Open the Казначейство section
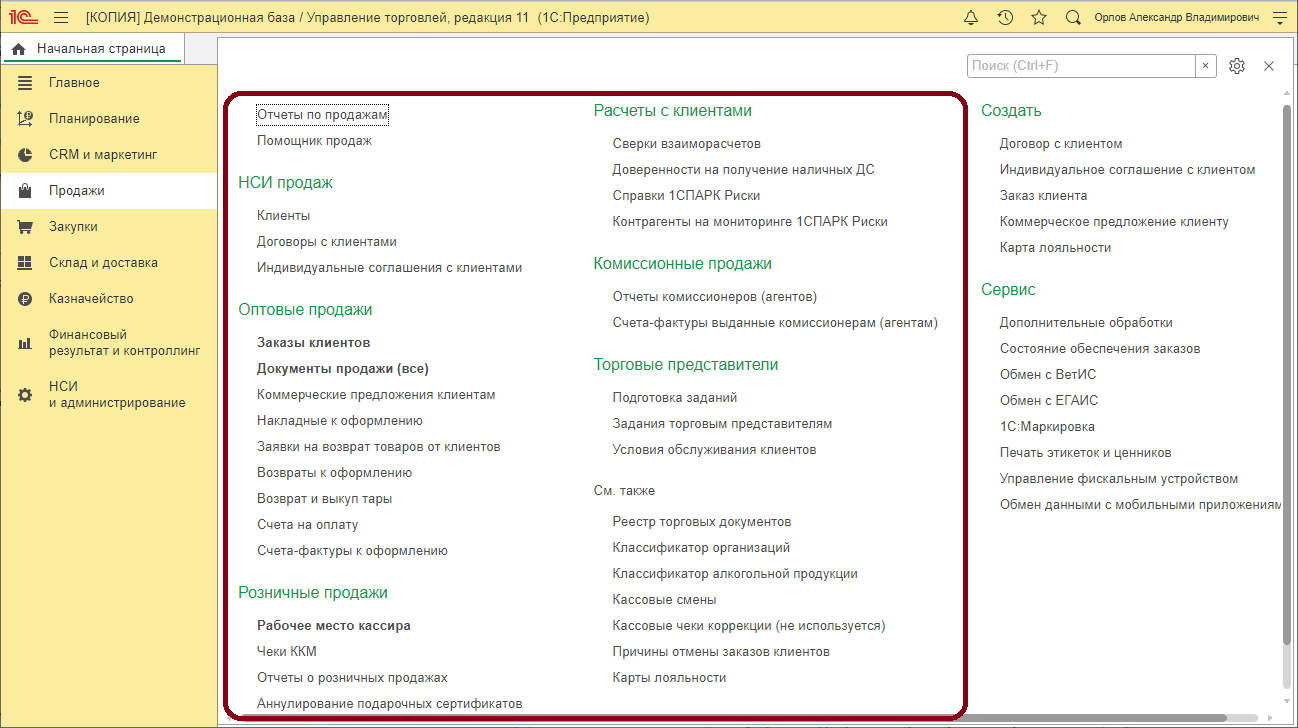The height and width of the screenshot is (728, 1298). point(91,299)
